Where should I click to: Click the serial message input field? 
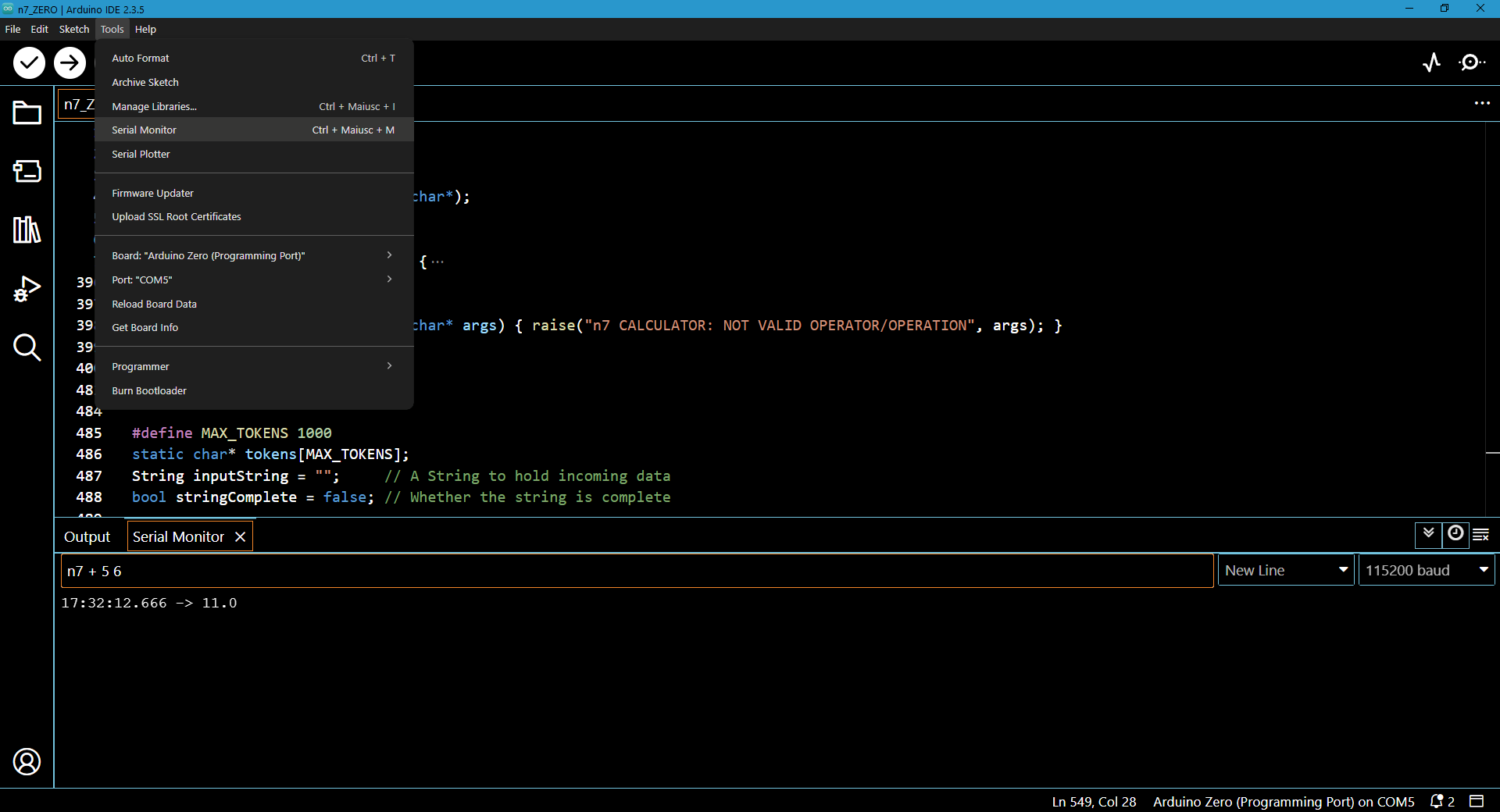(x=637, y=572)
